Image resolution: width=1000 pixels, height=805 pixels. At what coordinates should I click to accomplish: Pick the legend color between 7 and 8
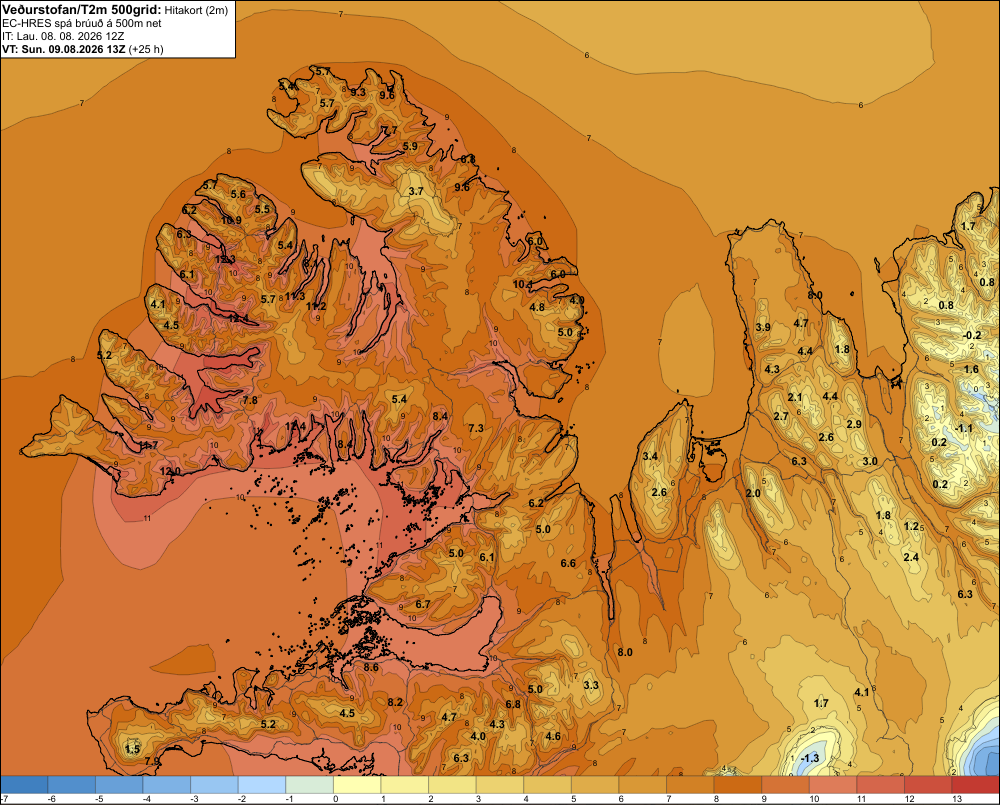point(690,785)
